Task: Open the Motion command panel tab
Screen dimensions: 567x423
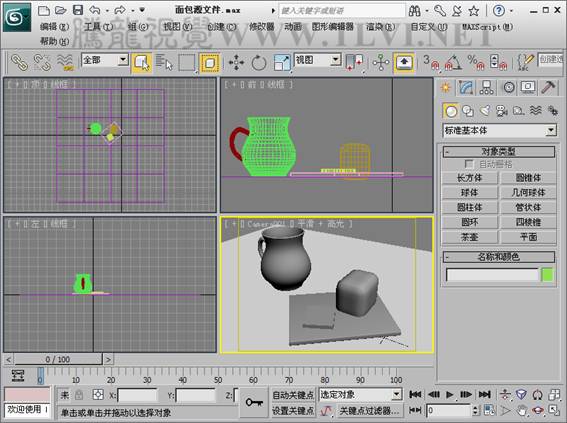Action: (508, 87)
